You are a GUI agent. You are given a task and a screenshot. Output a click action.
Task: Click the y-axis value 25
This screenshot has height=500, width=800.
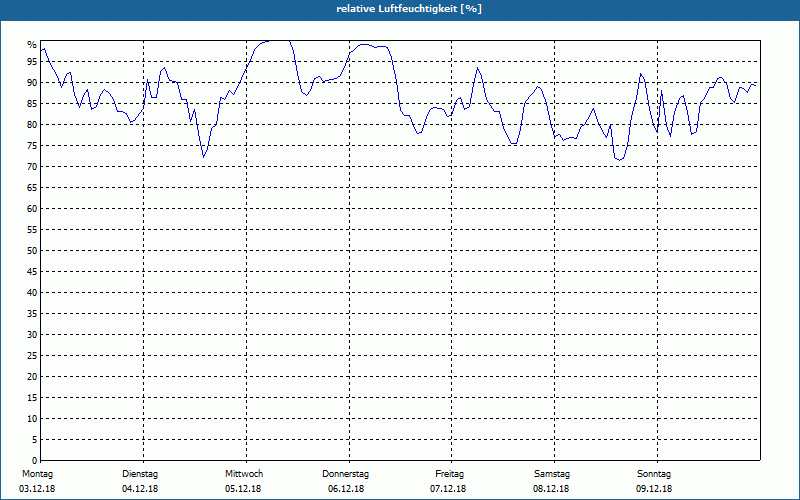[32, 356]
